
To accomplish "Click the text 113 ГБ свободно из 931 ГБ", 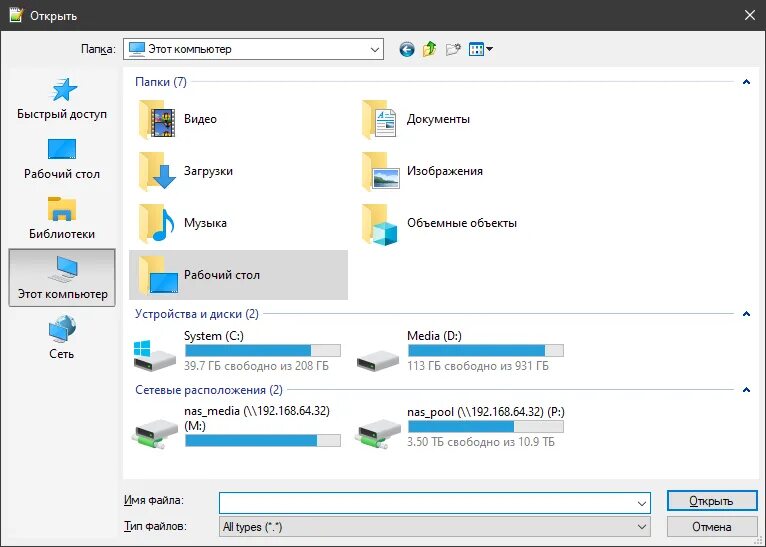I will (x=478, y=366).
